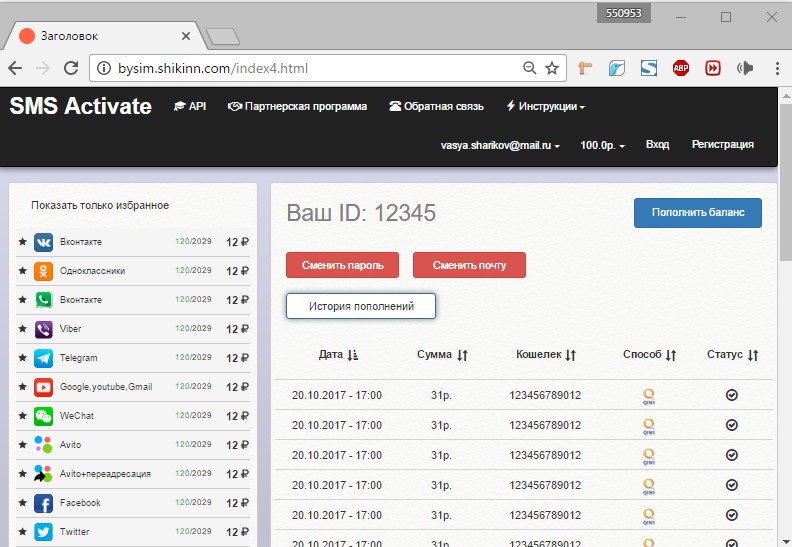792x547 pixels.
Task: Click the Vkontakte VK logo icon
Action: click(43, 242)
